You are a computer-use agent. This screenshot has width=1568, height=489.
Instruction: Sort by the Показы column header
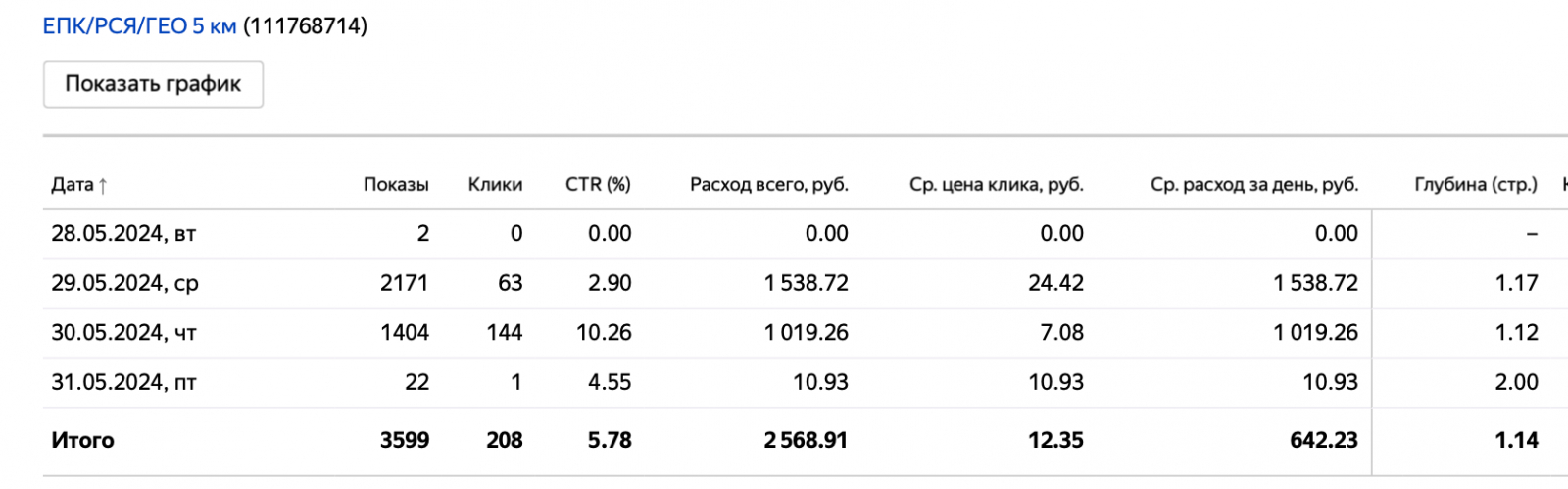(x=396, y=185)
